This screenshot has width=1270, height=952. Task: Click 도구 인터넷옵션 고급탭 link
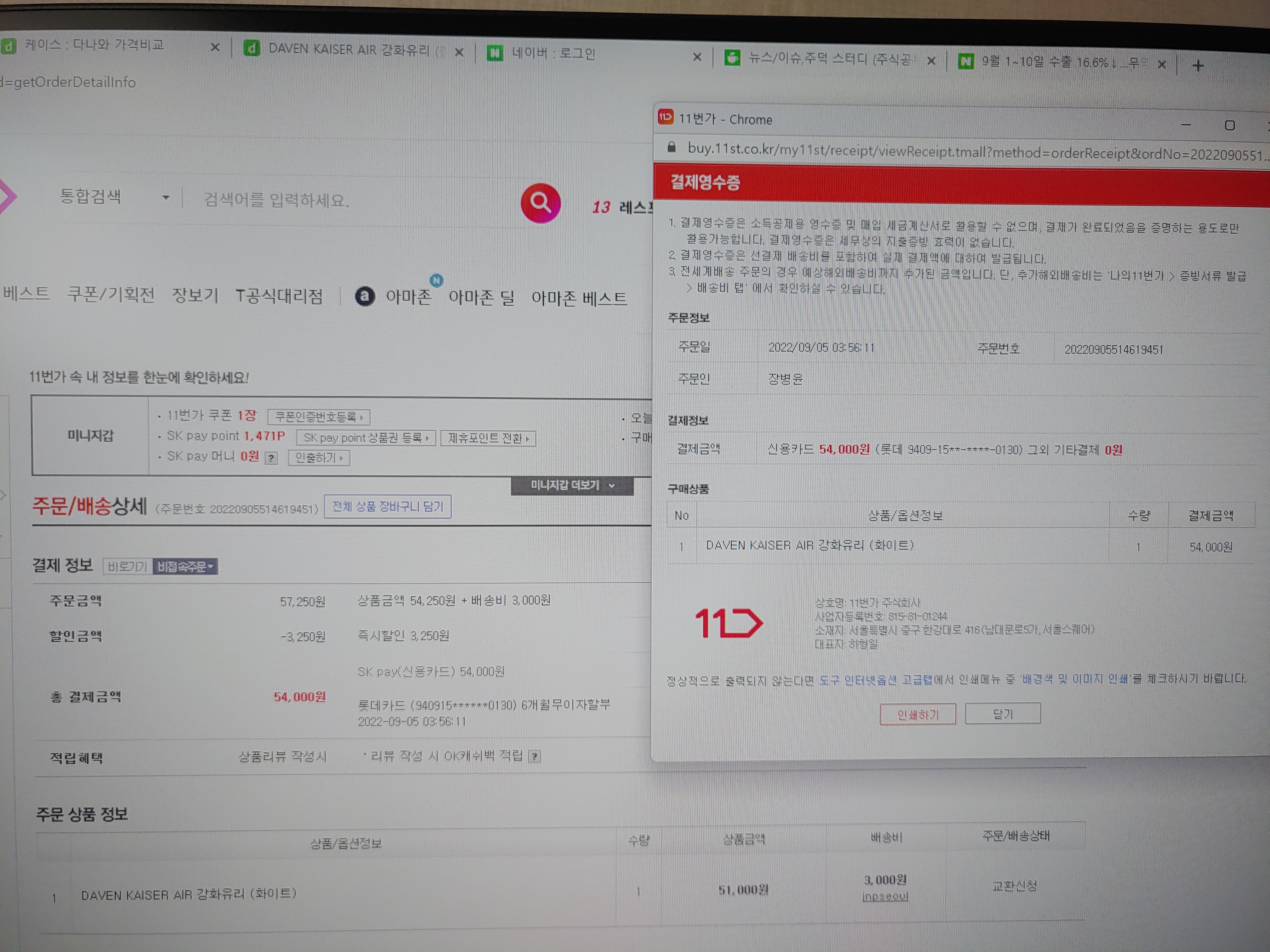876,680
